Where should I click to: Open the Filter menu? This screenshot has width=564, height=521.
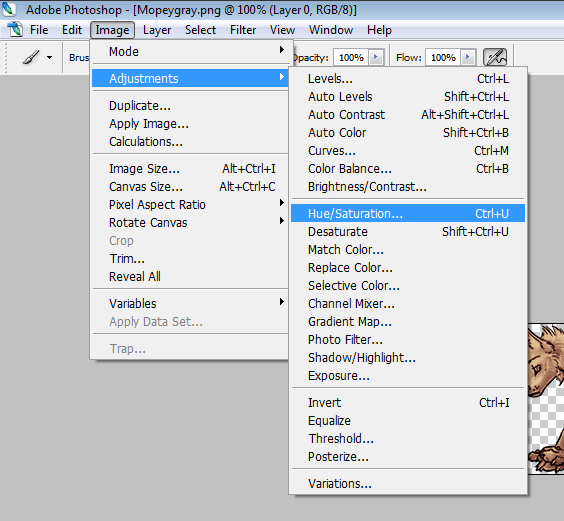coord(243,30)
